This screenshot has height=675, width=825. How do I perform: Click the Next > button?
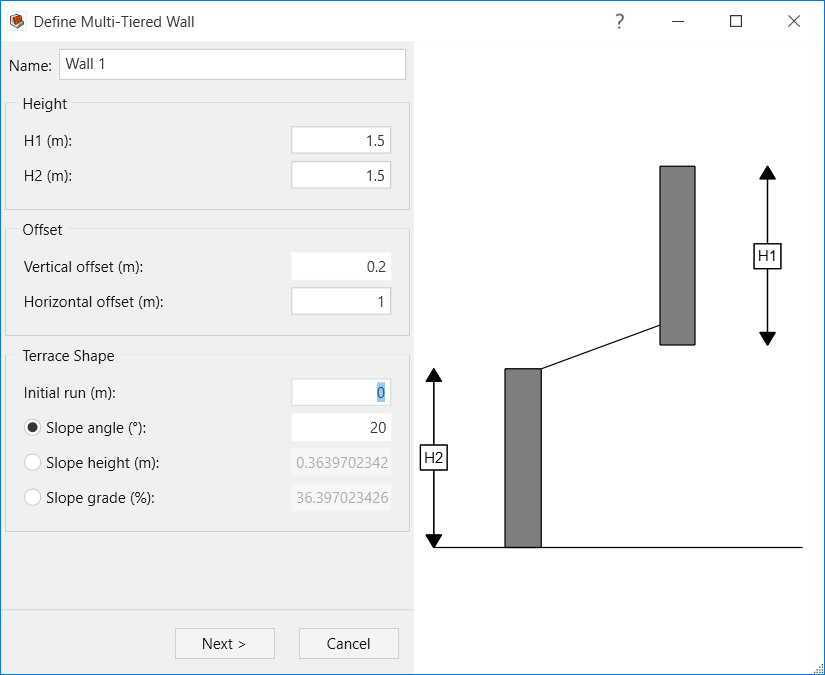click(x=225, y=643)
